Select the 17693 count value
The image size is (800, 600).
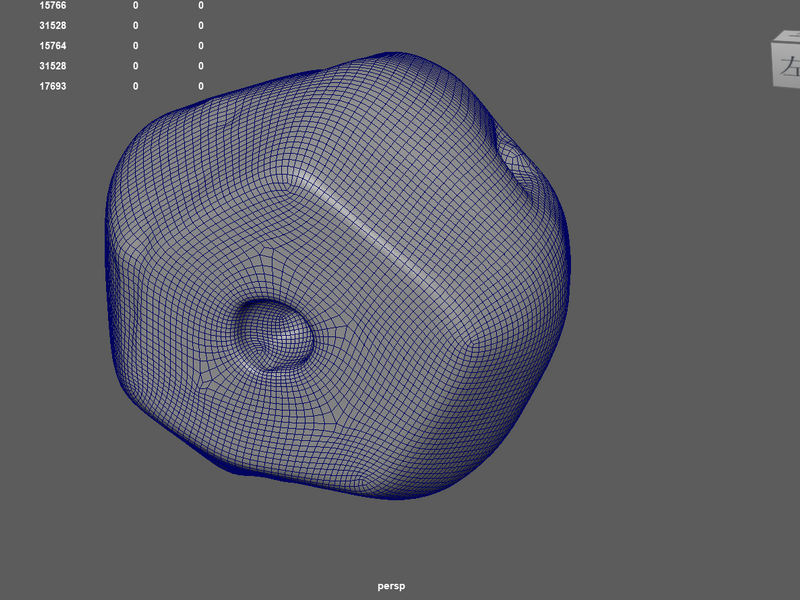[x=53, y=86]
